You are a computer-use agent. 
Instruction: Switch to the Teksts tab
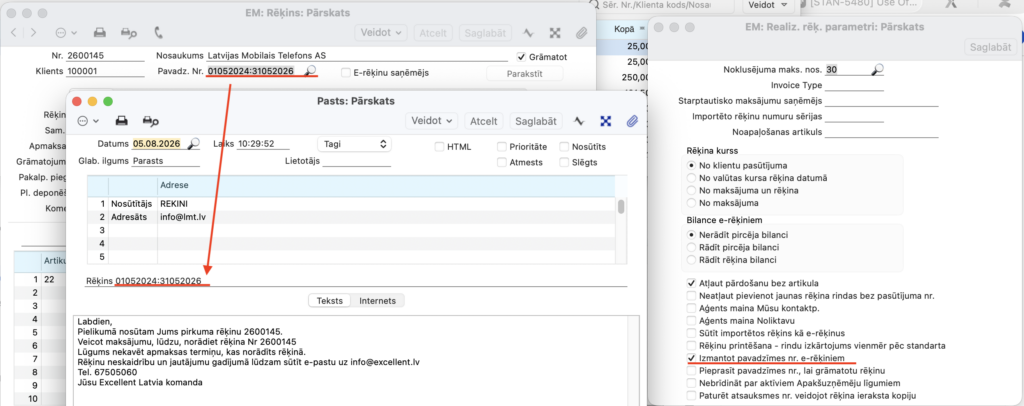point(330,300)
